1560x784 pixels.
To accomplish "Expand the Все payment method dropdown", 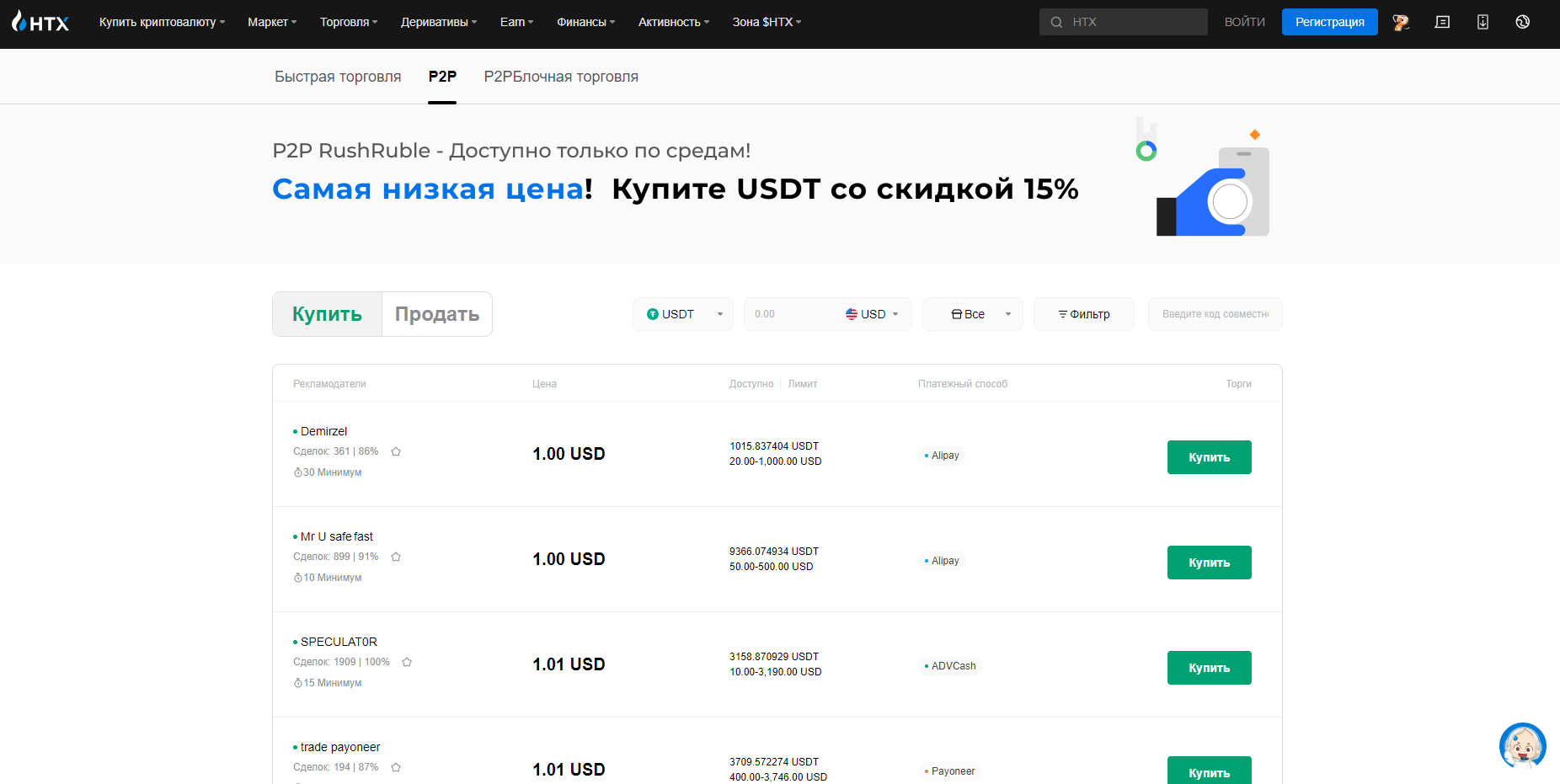I will click(x=972, y=314).
